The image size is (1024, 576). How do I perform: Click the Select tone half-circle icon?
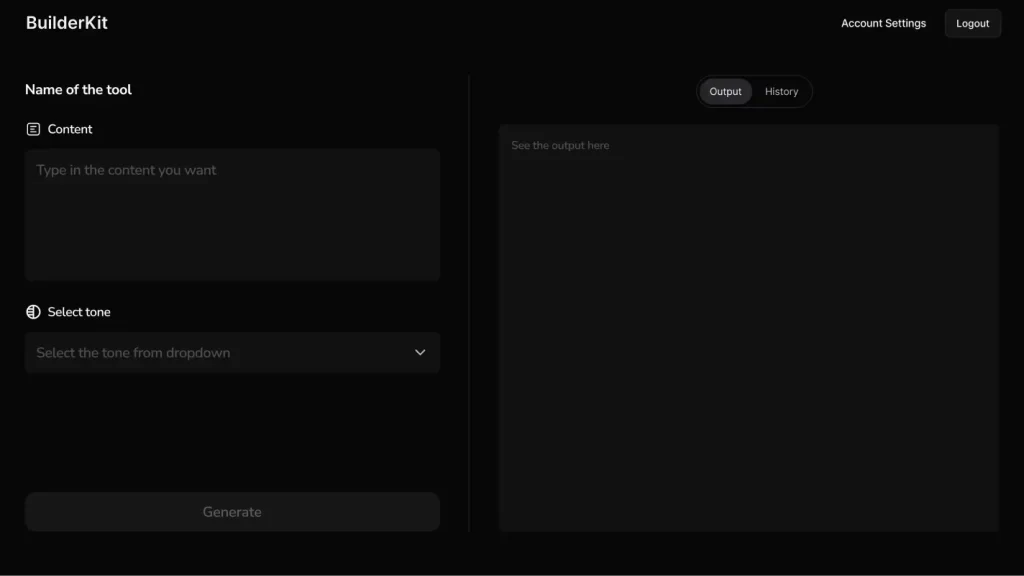[33, 311]
